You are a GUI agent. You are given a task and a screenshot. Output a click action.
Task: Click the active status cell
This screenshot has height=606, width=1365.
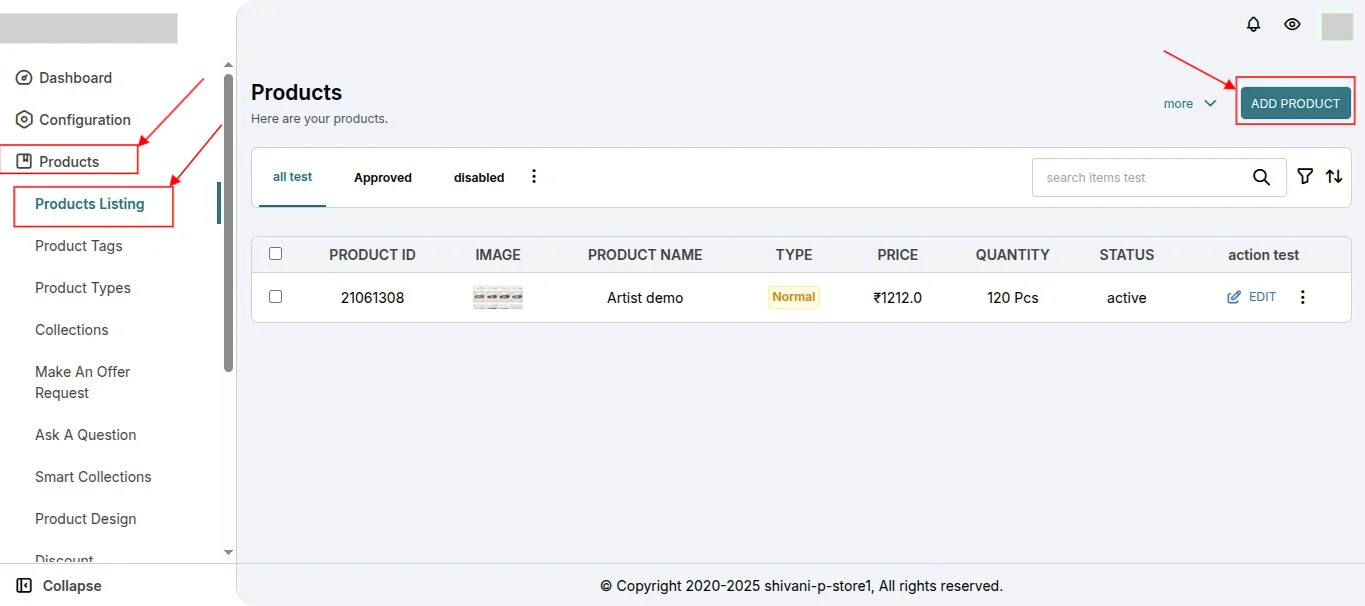tap(1127, 298)
